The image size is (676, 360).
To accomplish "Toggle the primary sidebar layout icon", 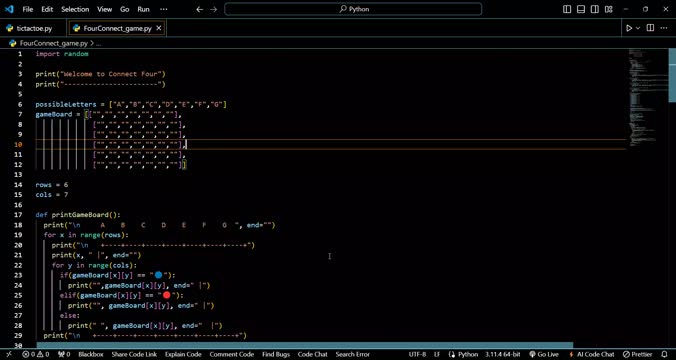I will click(567, 9).
